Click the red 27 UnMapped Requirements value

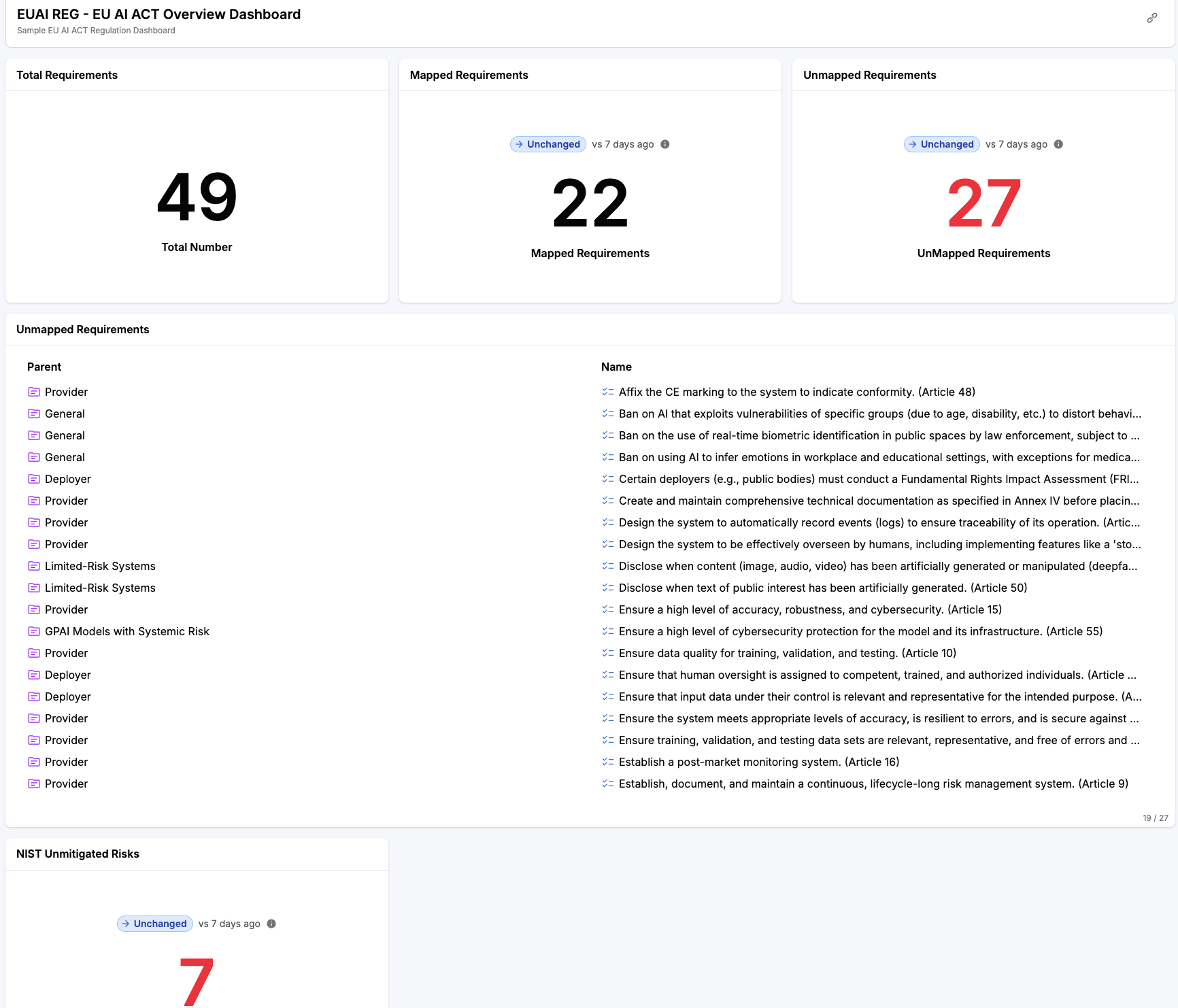[983, 201]
